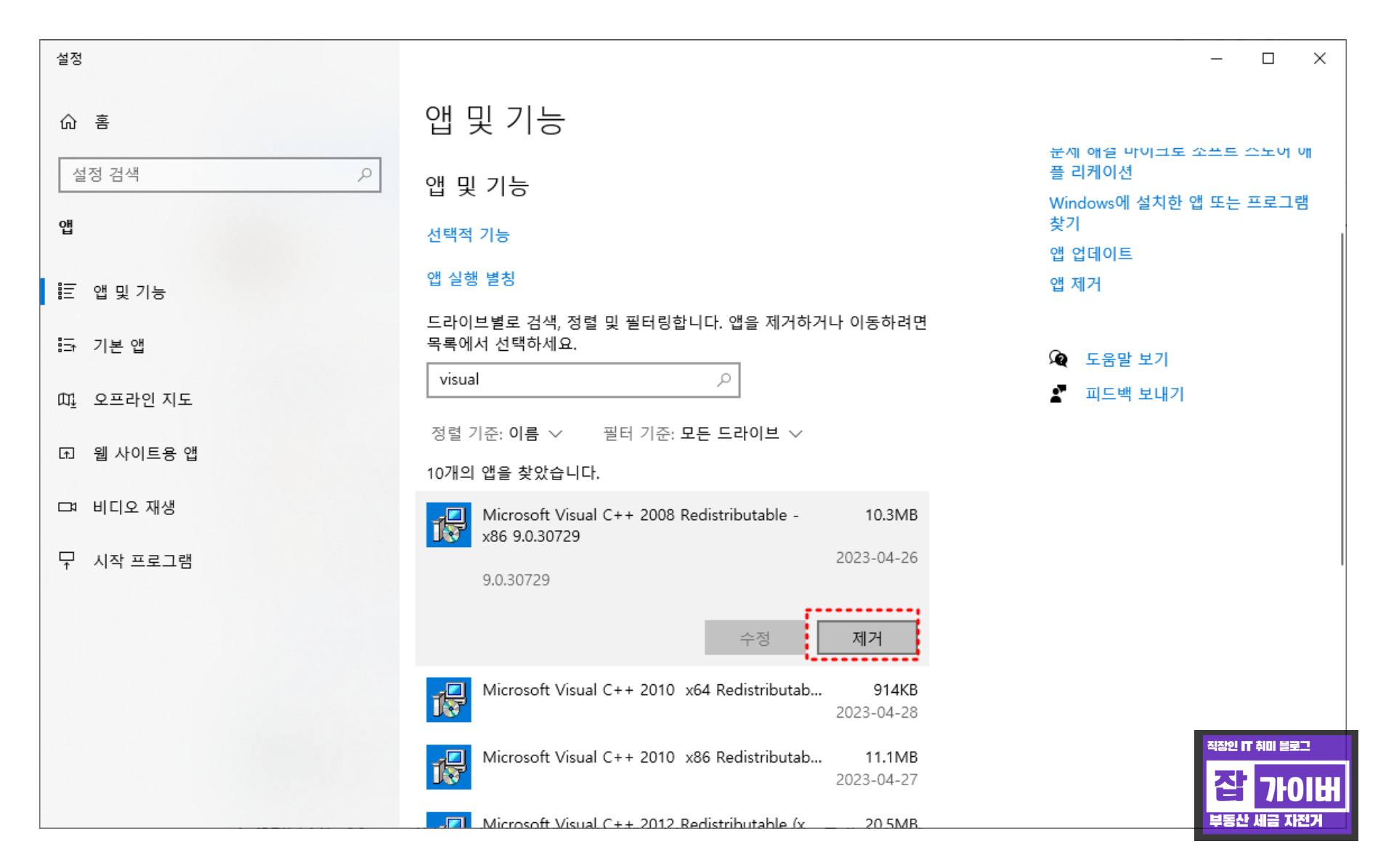1386x868 pixels.
Task: Click the vertical scrollbar of the settings page
Action: pyautogui.click(x=1342, y=399)
